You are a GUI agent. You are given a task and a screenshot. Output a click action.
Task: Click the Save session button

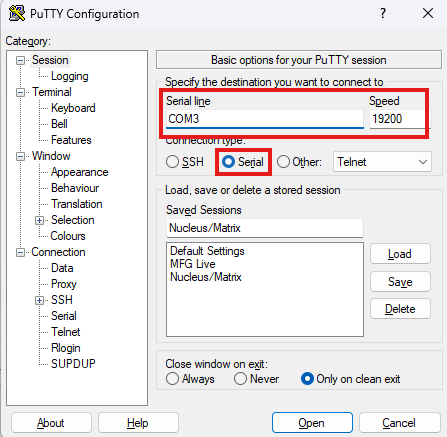[x=400, y=282]
